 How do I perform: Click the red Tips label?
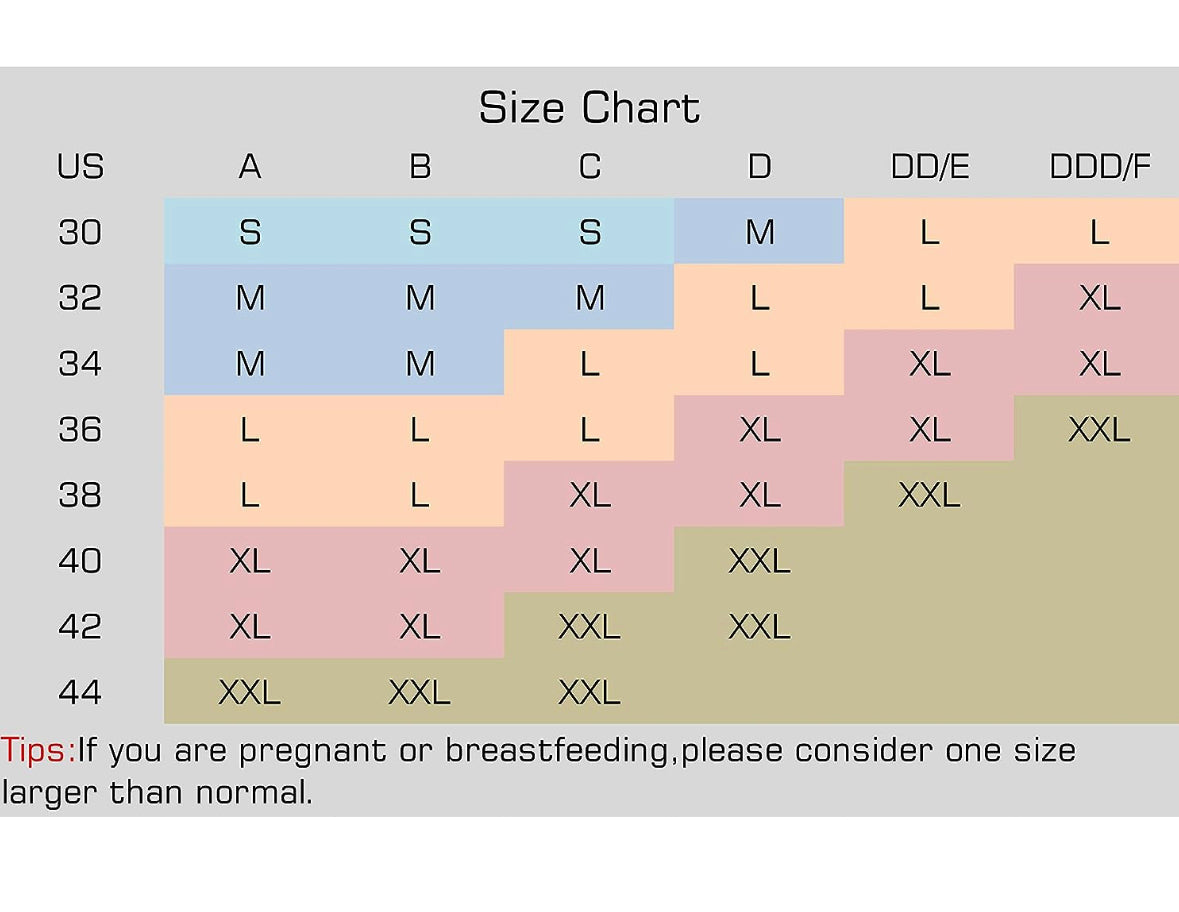tap(38, 750)
